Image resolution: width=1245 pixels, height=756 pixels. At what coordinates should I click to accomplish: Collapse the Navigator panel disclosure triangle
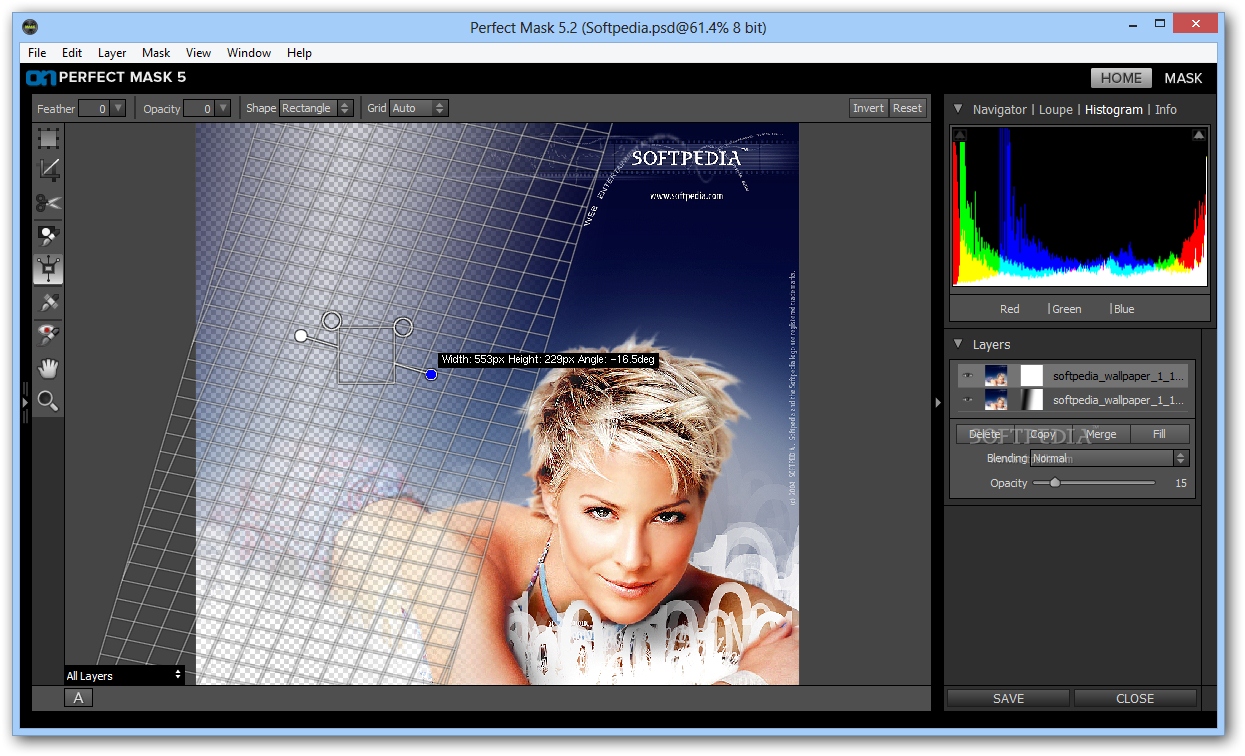(x=958, y=109)
